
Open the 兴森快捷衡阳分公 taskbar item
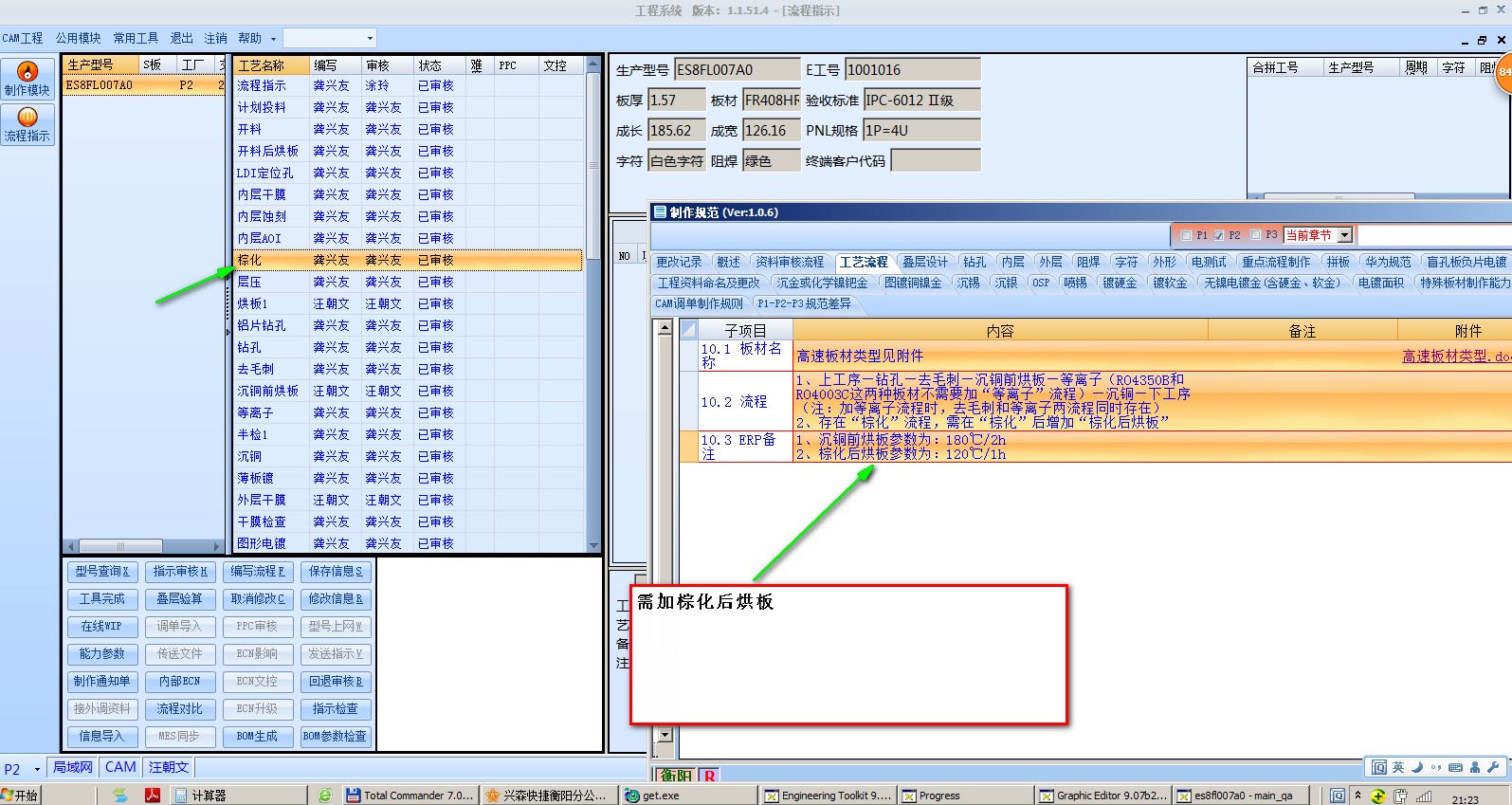click(x=548, y=796)
